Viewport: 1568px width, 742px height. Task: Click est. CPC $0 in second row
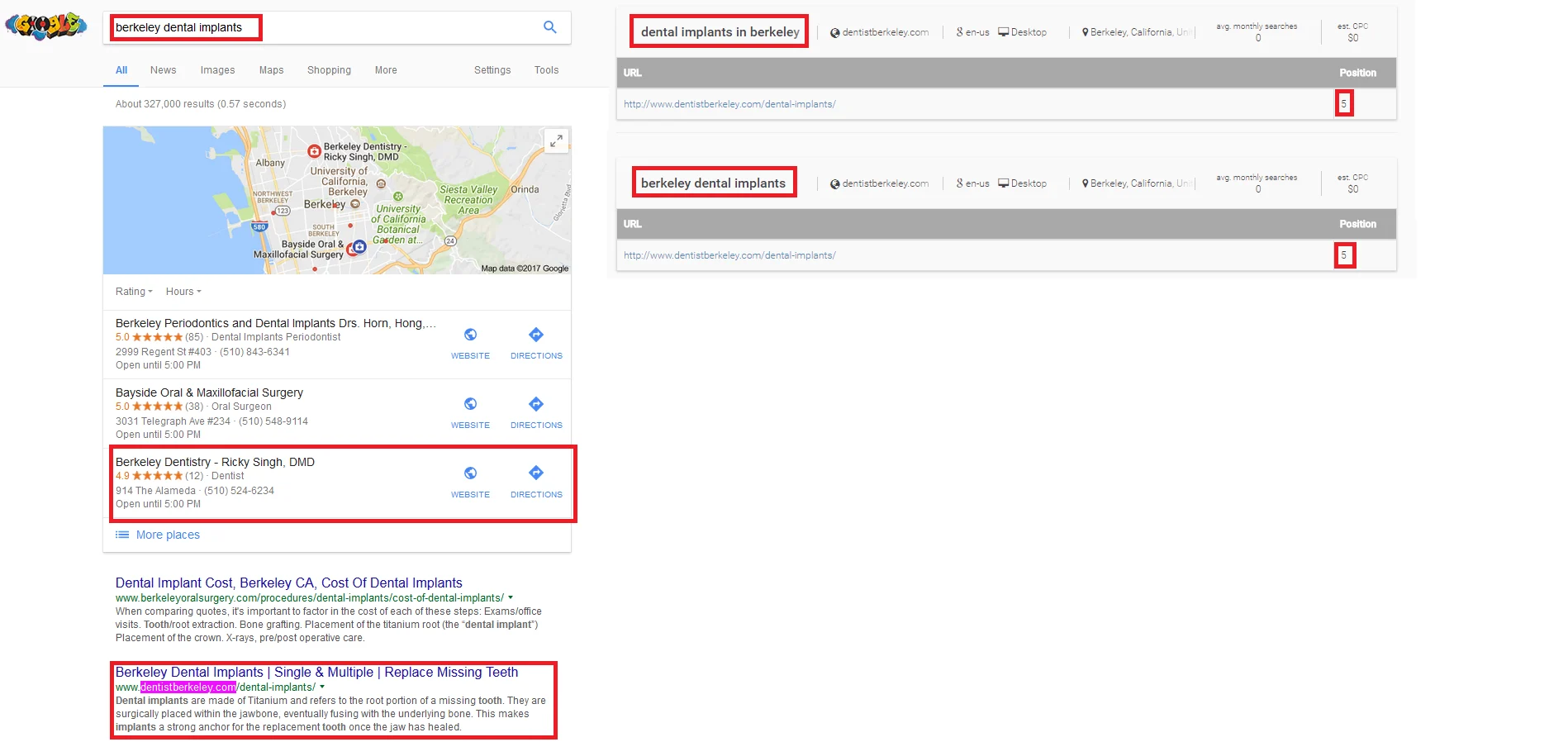[x=1352, y=189]
